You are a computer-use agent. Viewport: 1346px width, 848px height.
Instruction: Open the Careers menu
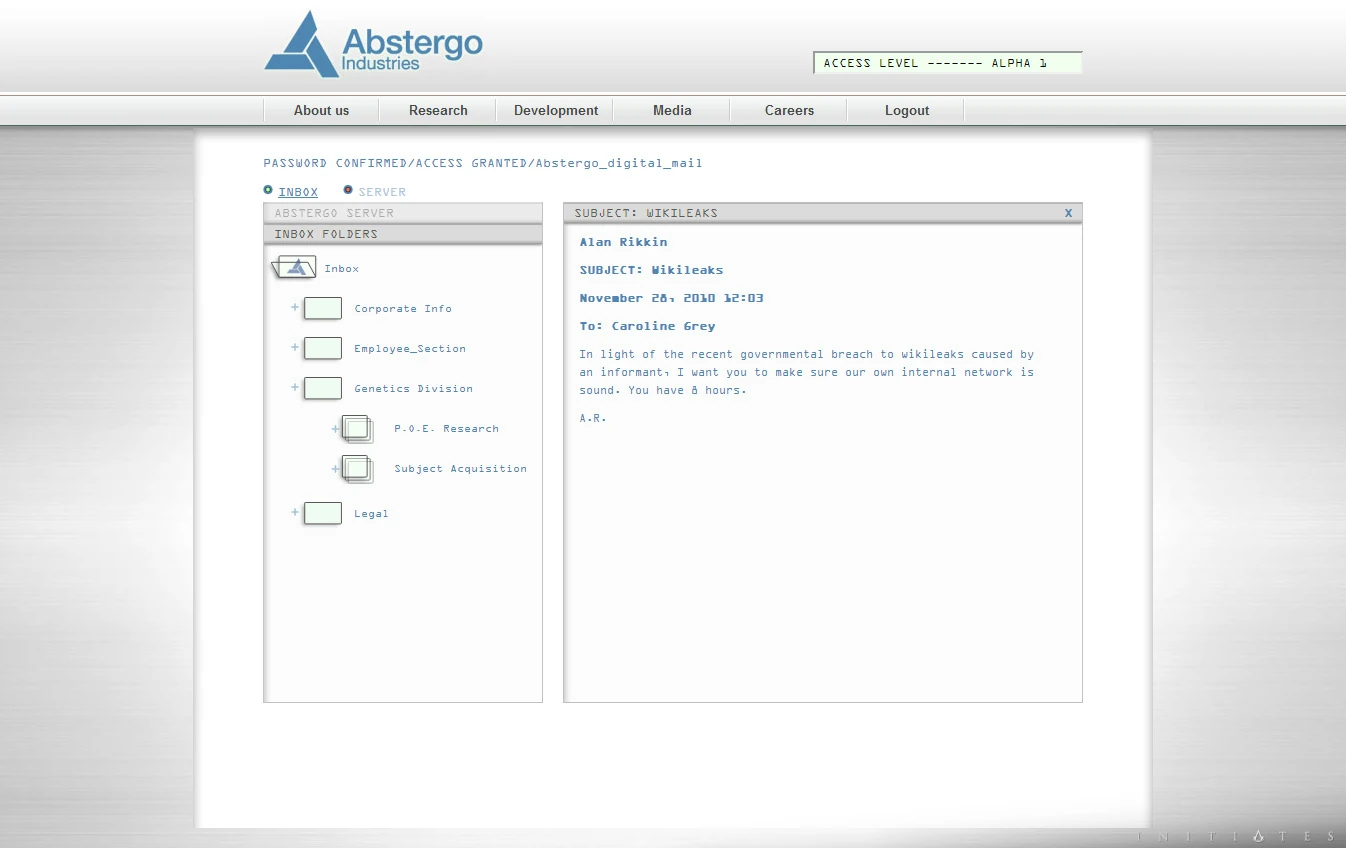789,110
